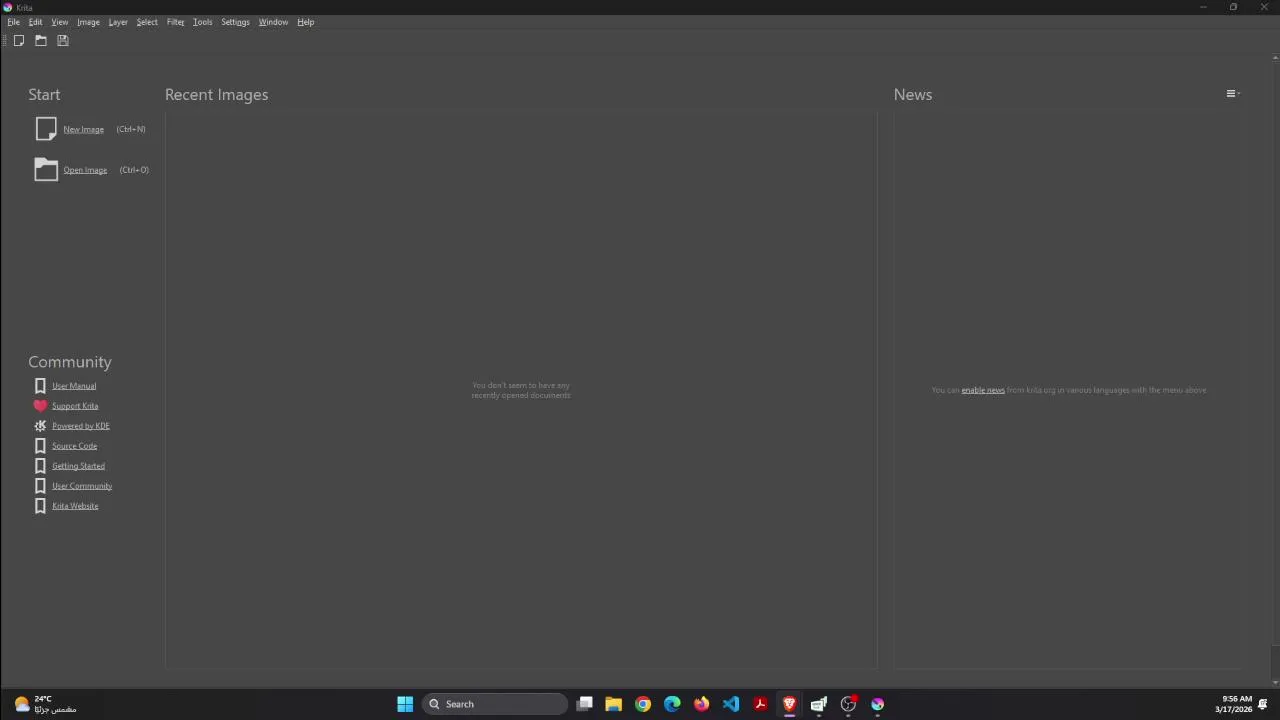Open the Layer menu
This screenshot has width=1280, height=720.
pyautogui.click(x=118, y=22)
